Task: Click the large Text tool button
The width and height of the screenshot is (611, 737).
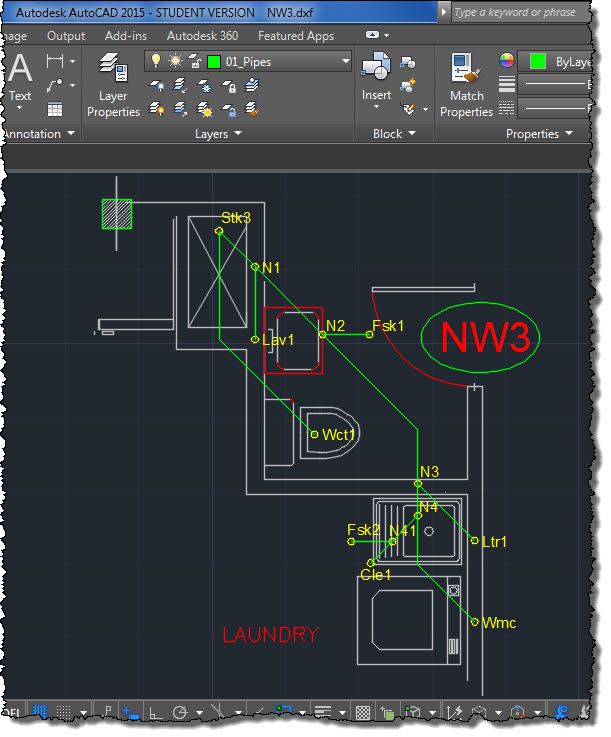Action: (x=20, y=82)
